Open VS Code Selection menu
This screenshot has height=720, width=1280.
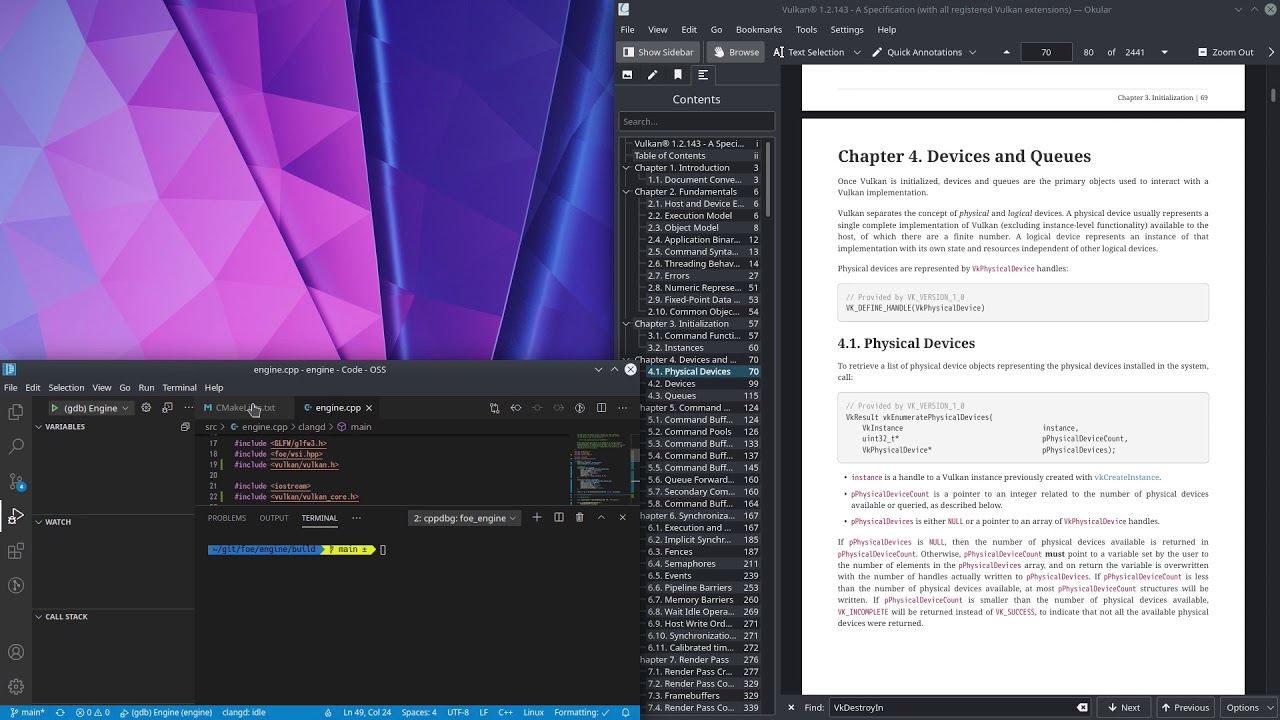66,388
